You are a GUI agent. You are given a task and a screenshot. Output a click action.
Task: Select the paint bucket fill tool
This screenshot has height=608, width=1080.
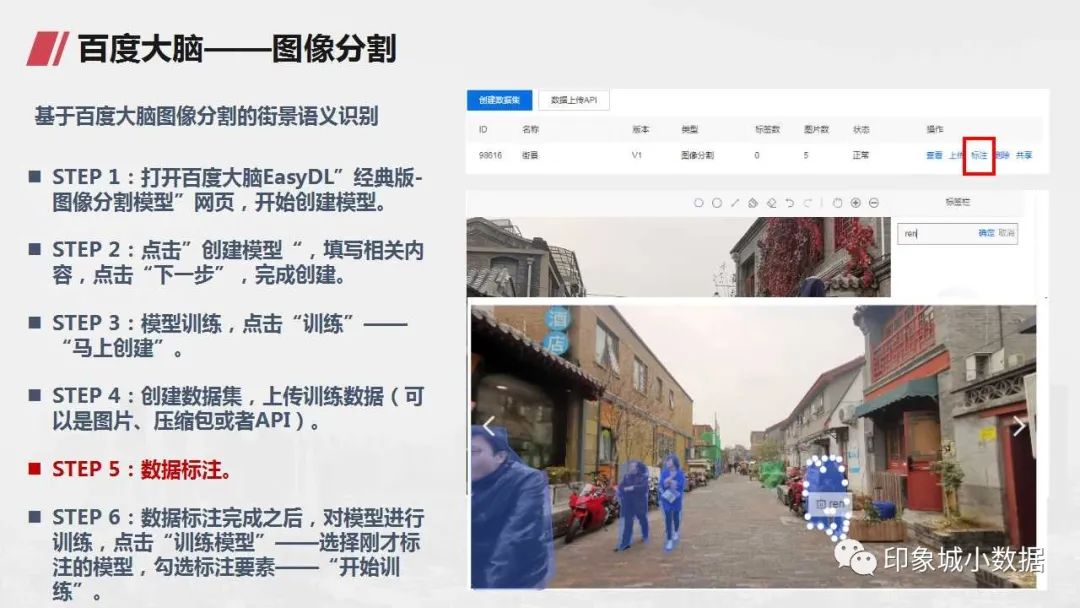(x=753, y=203)
